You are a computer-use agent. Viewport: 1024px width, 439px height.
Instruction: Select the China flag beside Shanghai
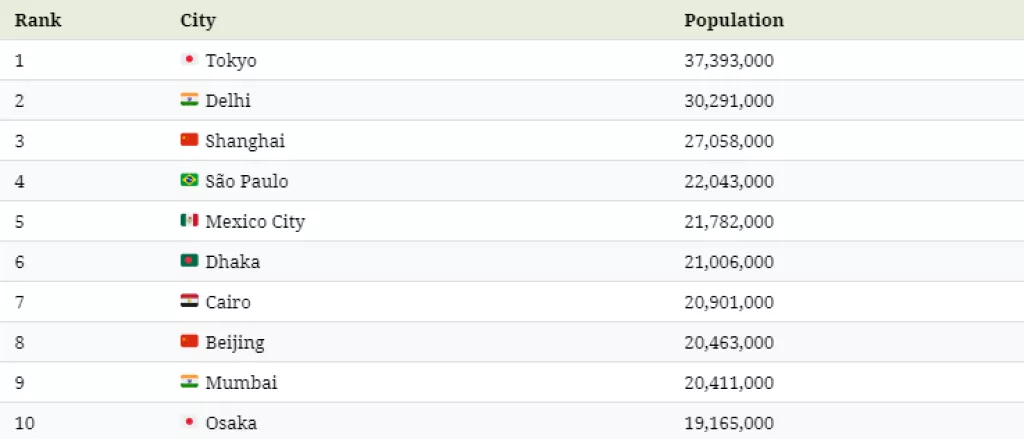tap(189, 140)
